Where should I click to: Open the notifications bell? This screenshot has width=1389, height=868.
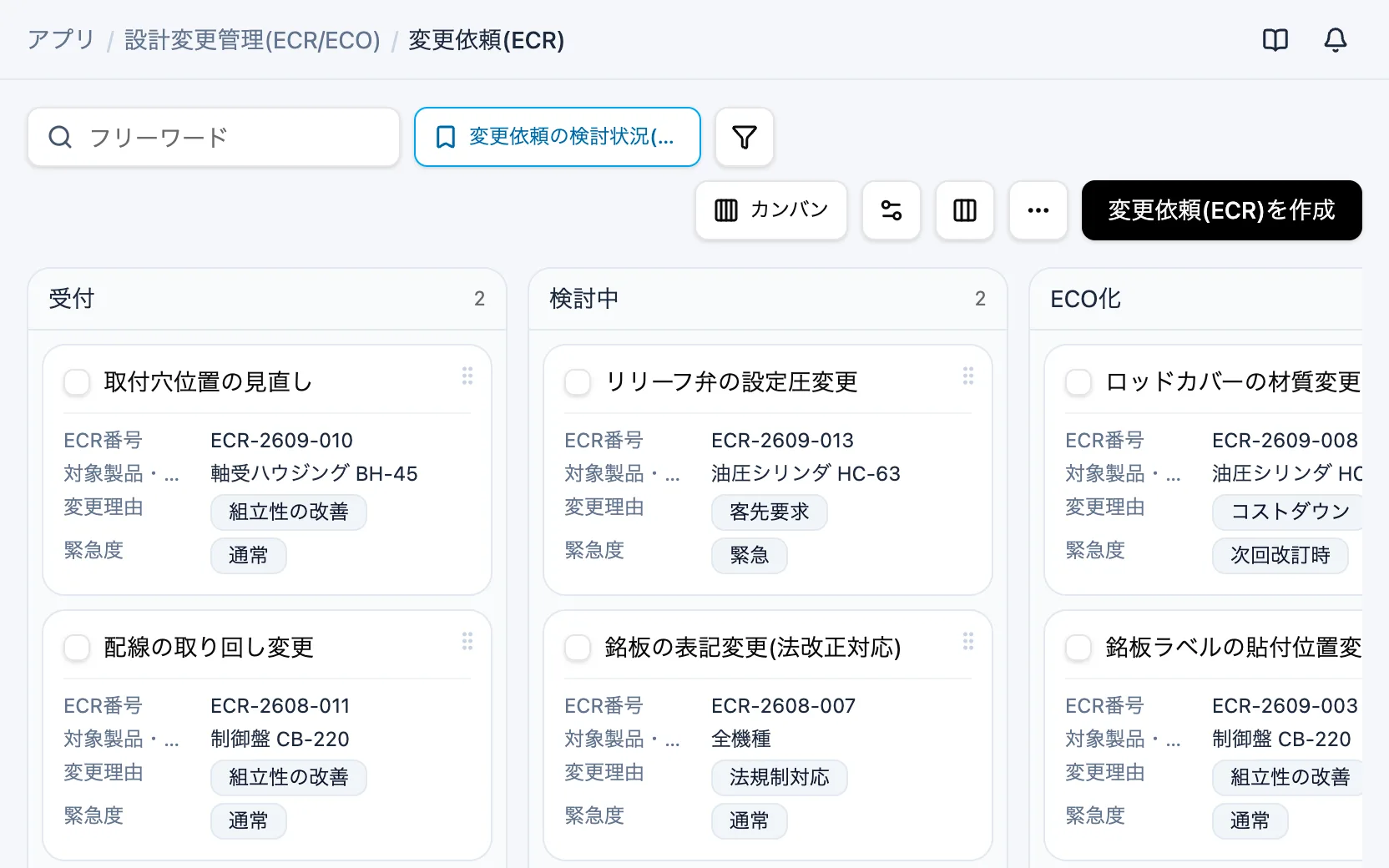tap(1336, 40)
